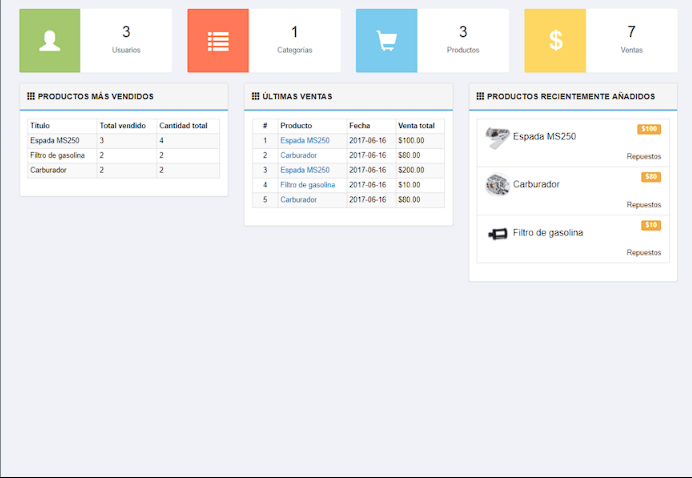Click the Filtro de gasolina thumbnail image
Viewport: 692px width, 478px height.
[x=497, y=233]
